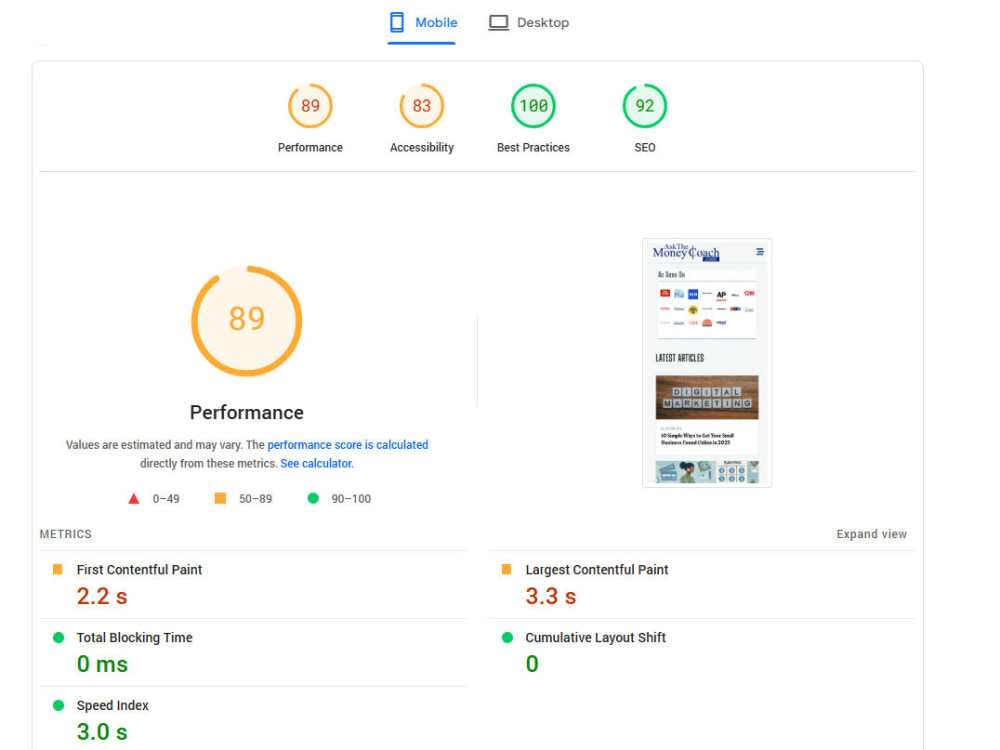Click the mobile page screenshot thumbnail

[707, 363]
